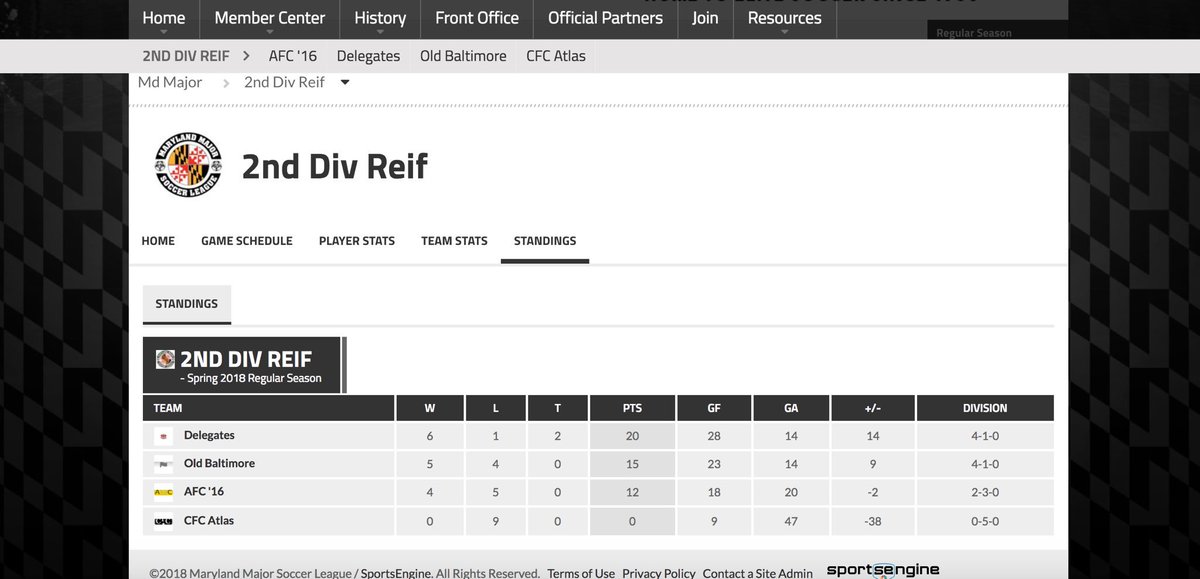Click Contact a Site Admin link
This screenshot has height=579, width=1200.
[758, 574]
